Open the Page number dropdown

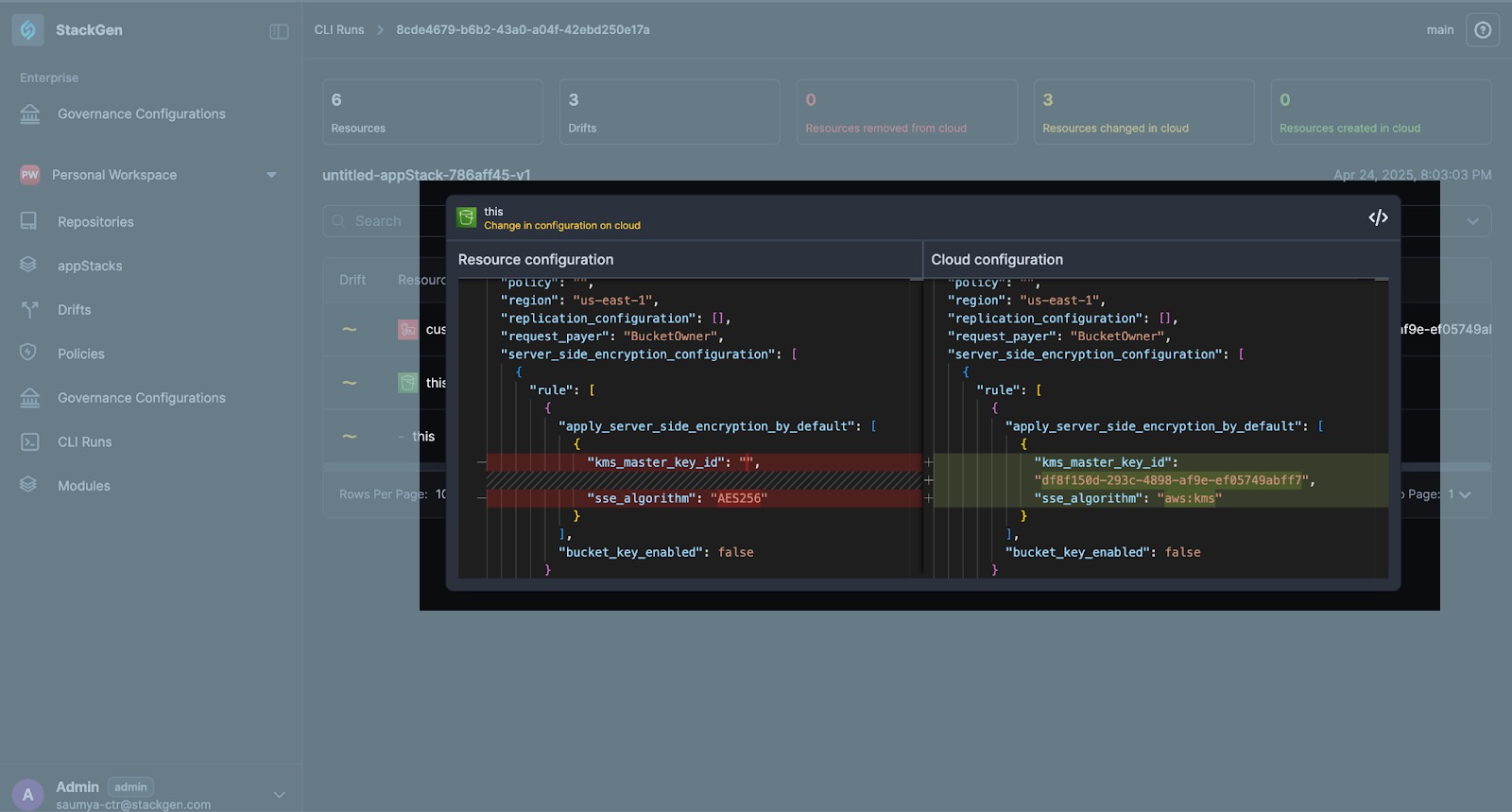point(1460,494)
